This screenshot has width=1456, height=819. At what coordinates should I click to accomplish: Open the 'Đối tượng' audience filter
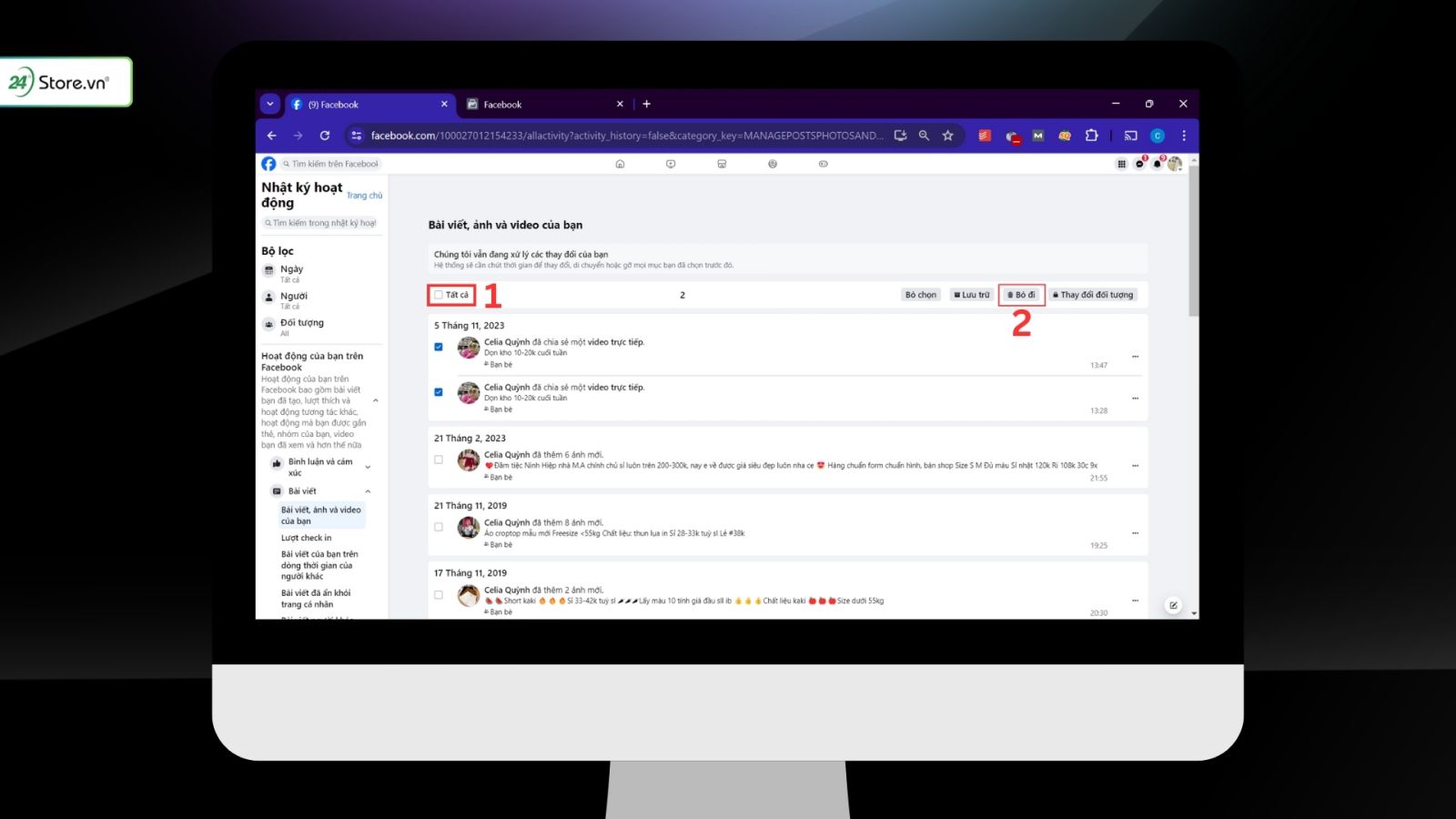point(321,328)
